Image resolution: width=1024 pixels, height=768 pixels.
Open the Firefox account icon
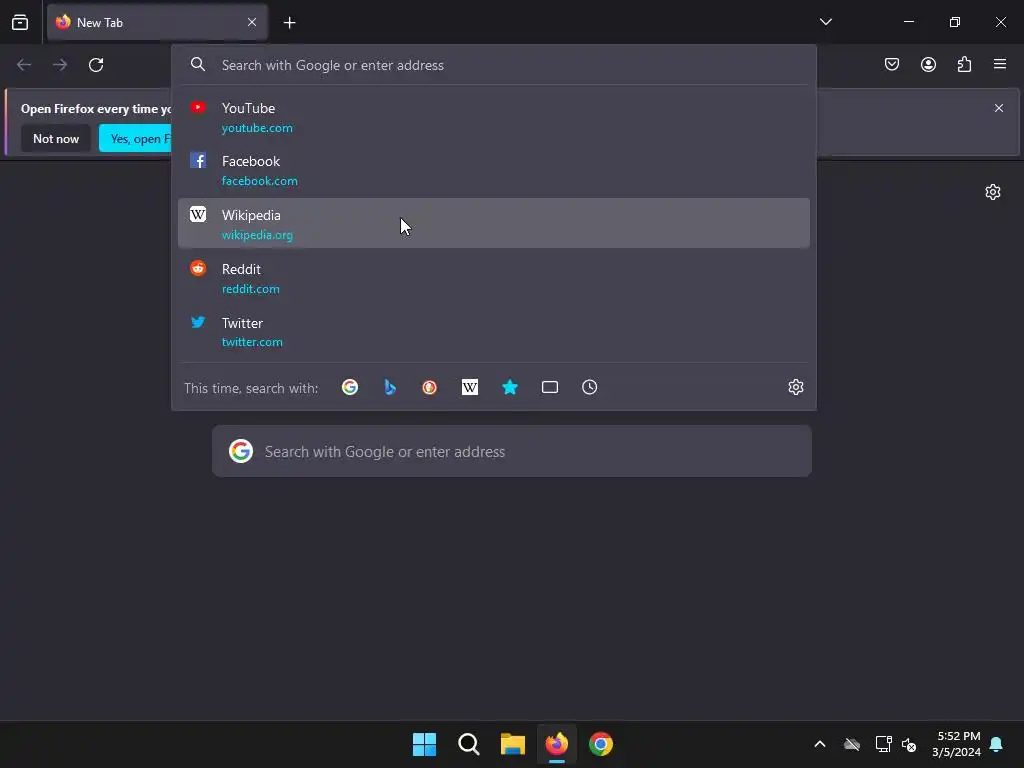pos(928,64)
